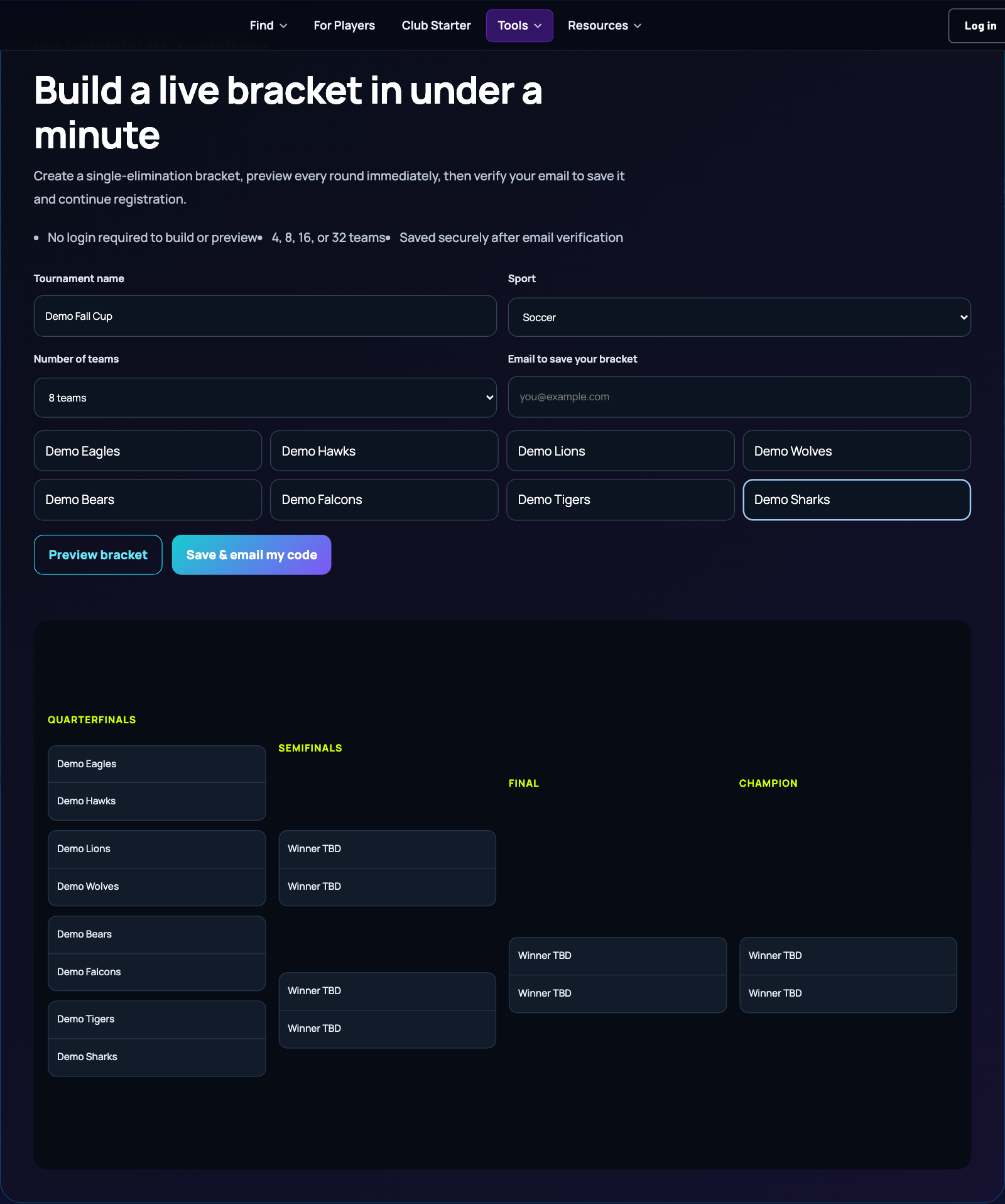The height and width of the screenshot is (1204, 1005).
Task: Select Demo Hawks in quarterfinals bracket
Action: pos(156,801)
